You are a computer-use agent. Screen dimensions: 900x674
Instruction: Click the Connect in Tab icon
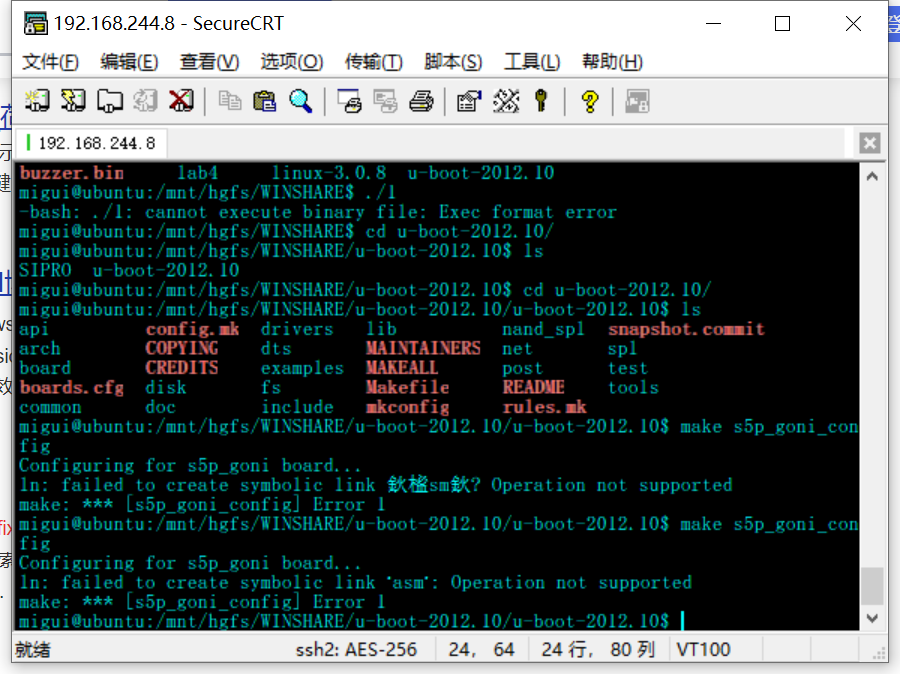(110, 101)
